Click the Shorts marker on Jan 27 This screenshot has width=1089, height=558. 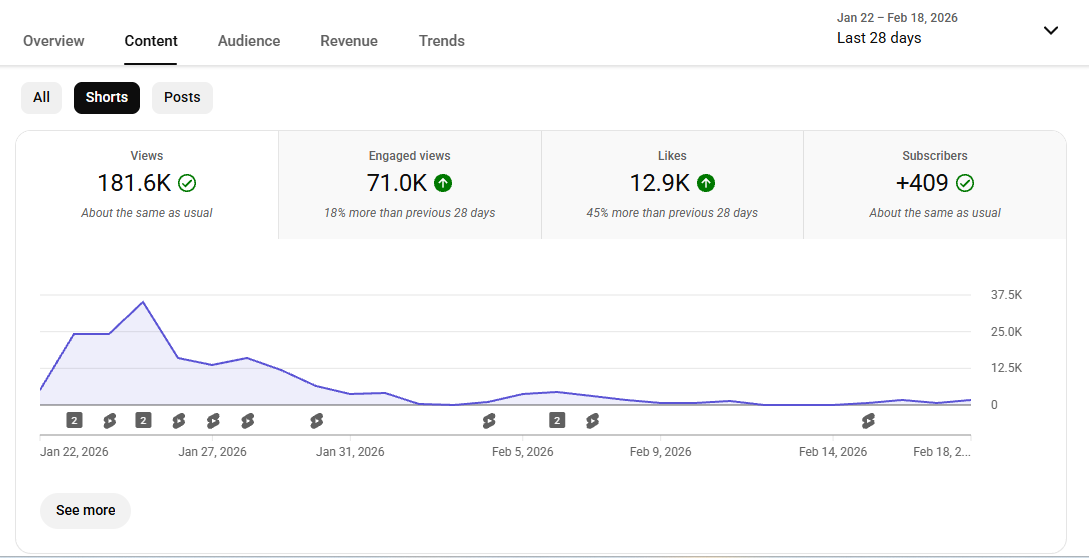(213, 421)
